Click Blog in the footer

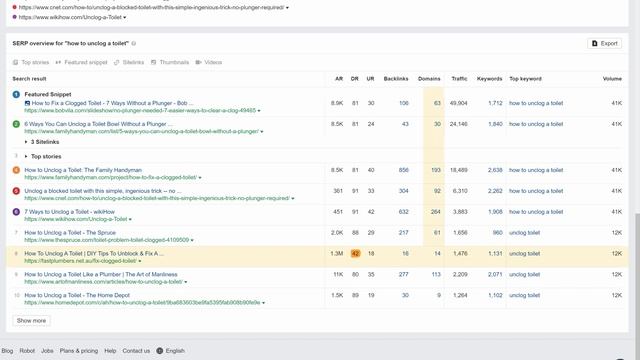(7, 351)
